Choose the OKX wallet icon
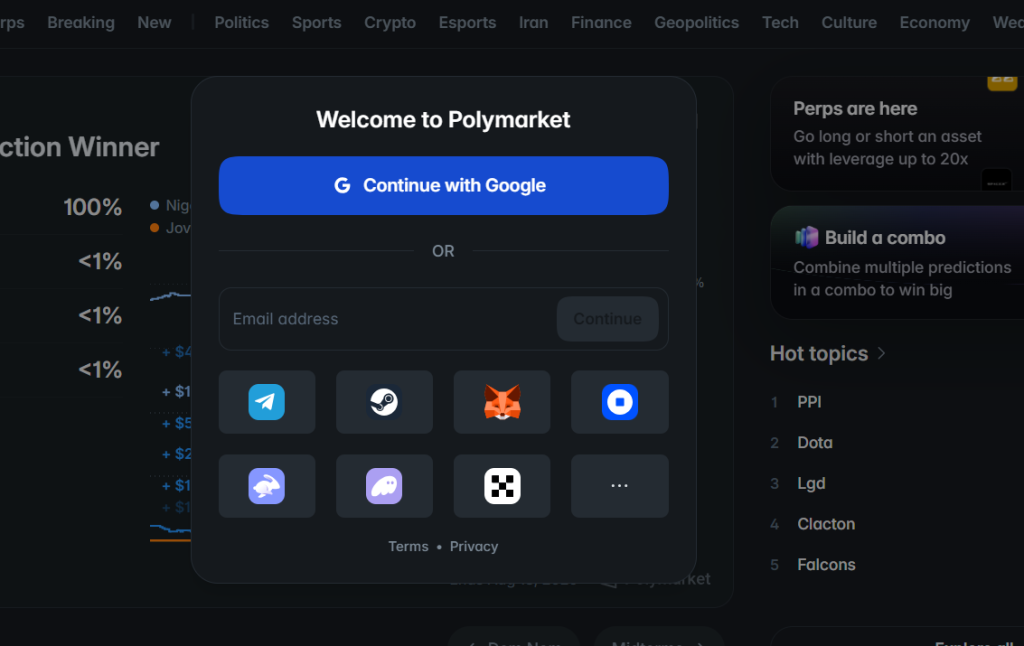The height and width of the screenshot is (646, 1024). 502,486
